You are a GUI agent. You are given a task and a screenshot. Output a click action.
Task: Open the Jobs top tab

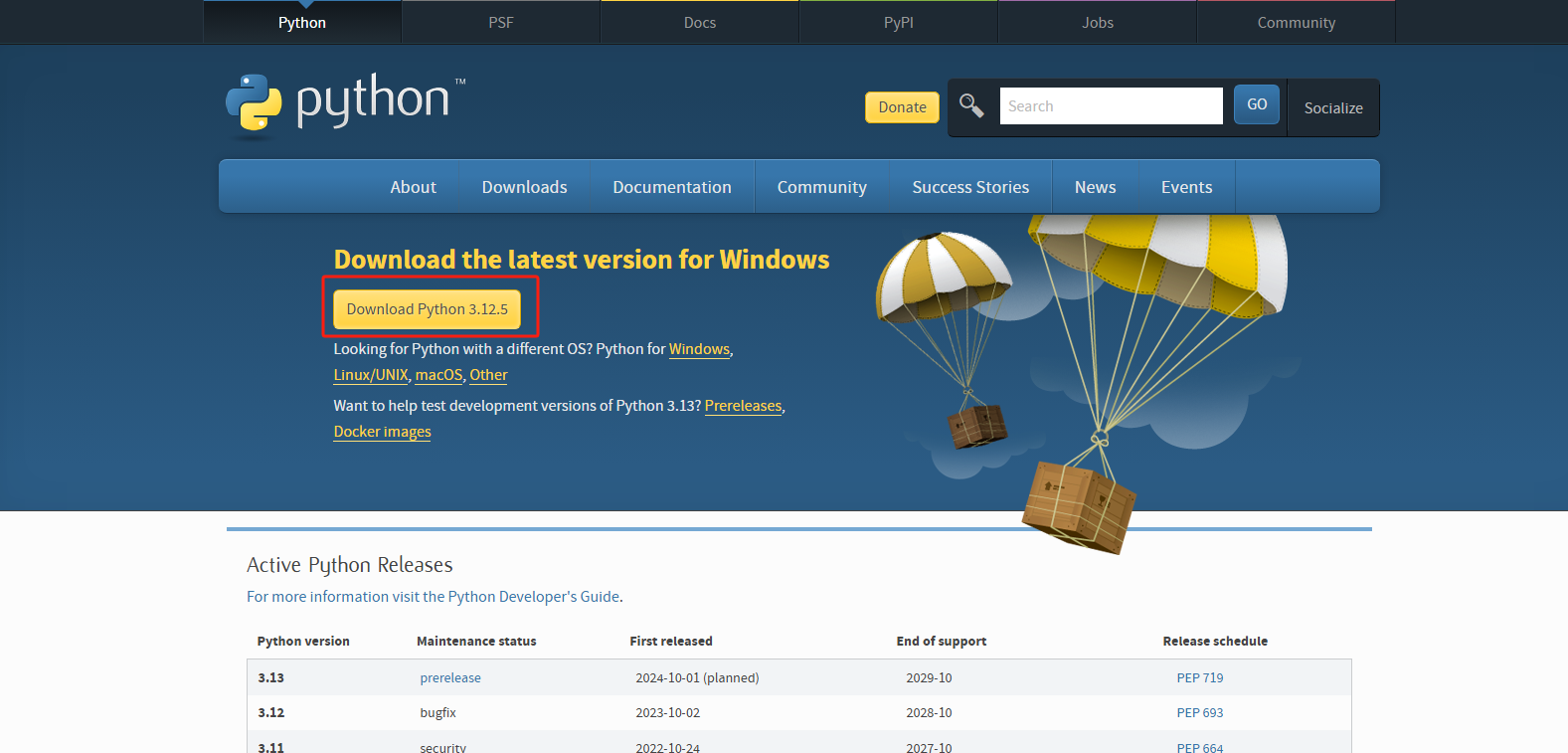point(1098,23)
